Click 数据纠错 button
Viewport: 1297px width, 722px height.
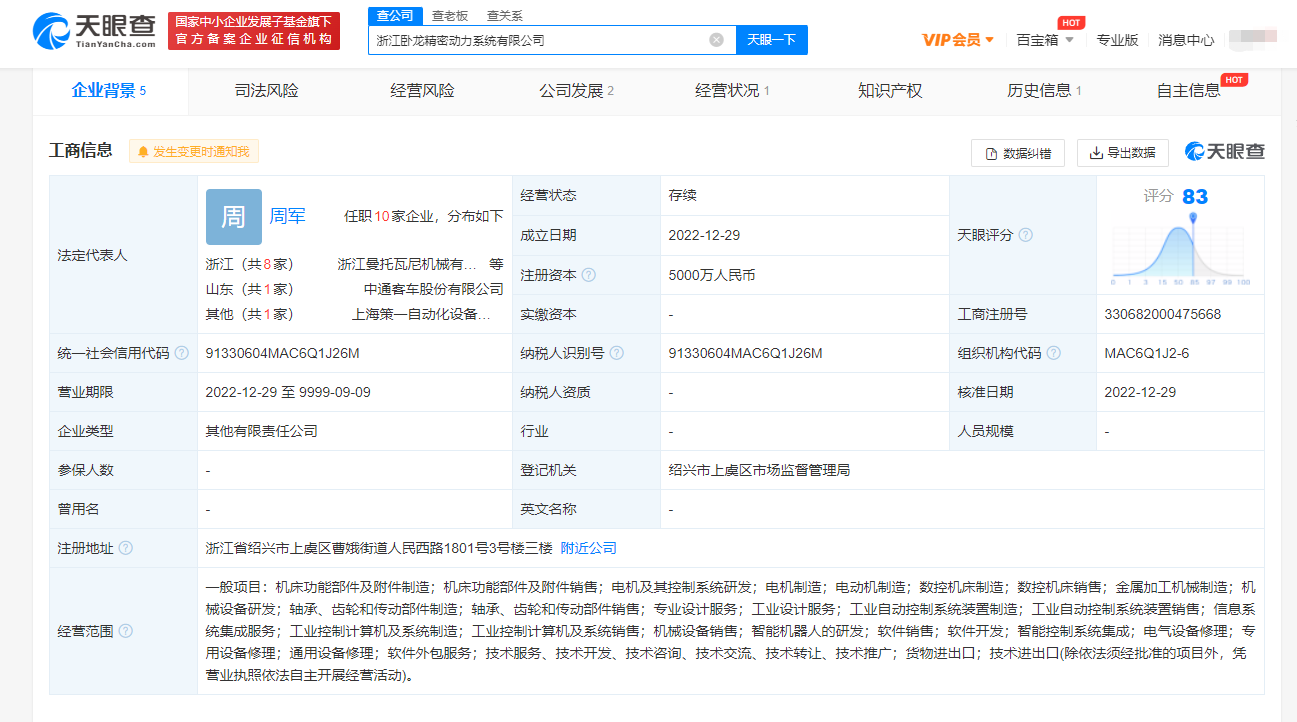[1018, 153]
